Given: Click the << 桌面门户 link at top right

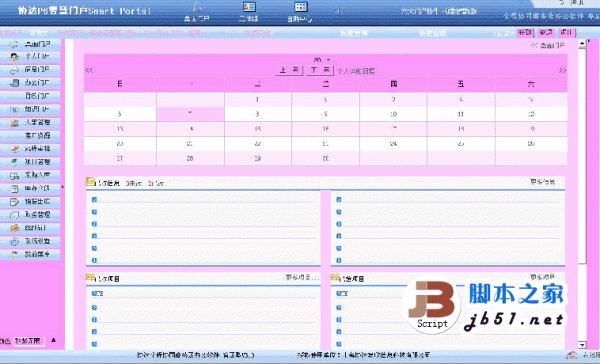Looking at the screenshot, I should [548, 46].
